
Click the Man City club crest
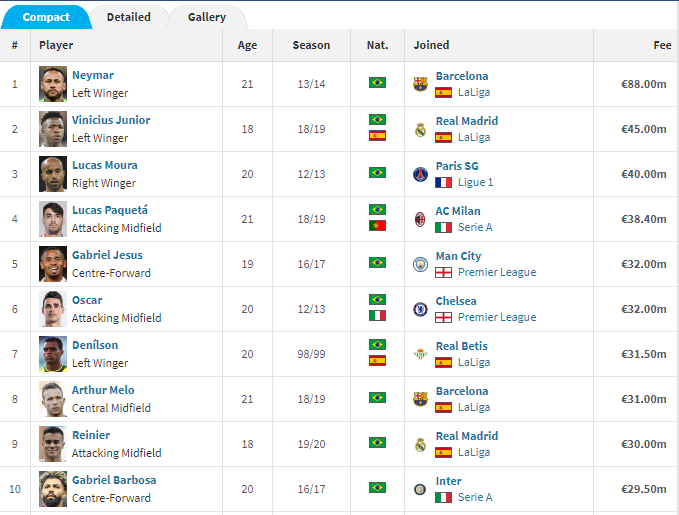point(420,264)
